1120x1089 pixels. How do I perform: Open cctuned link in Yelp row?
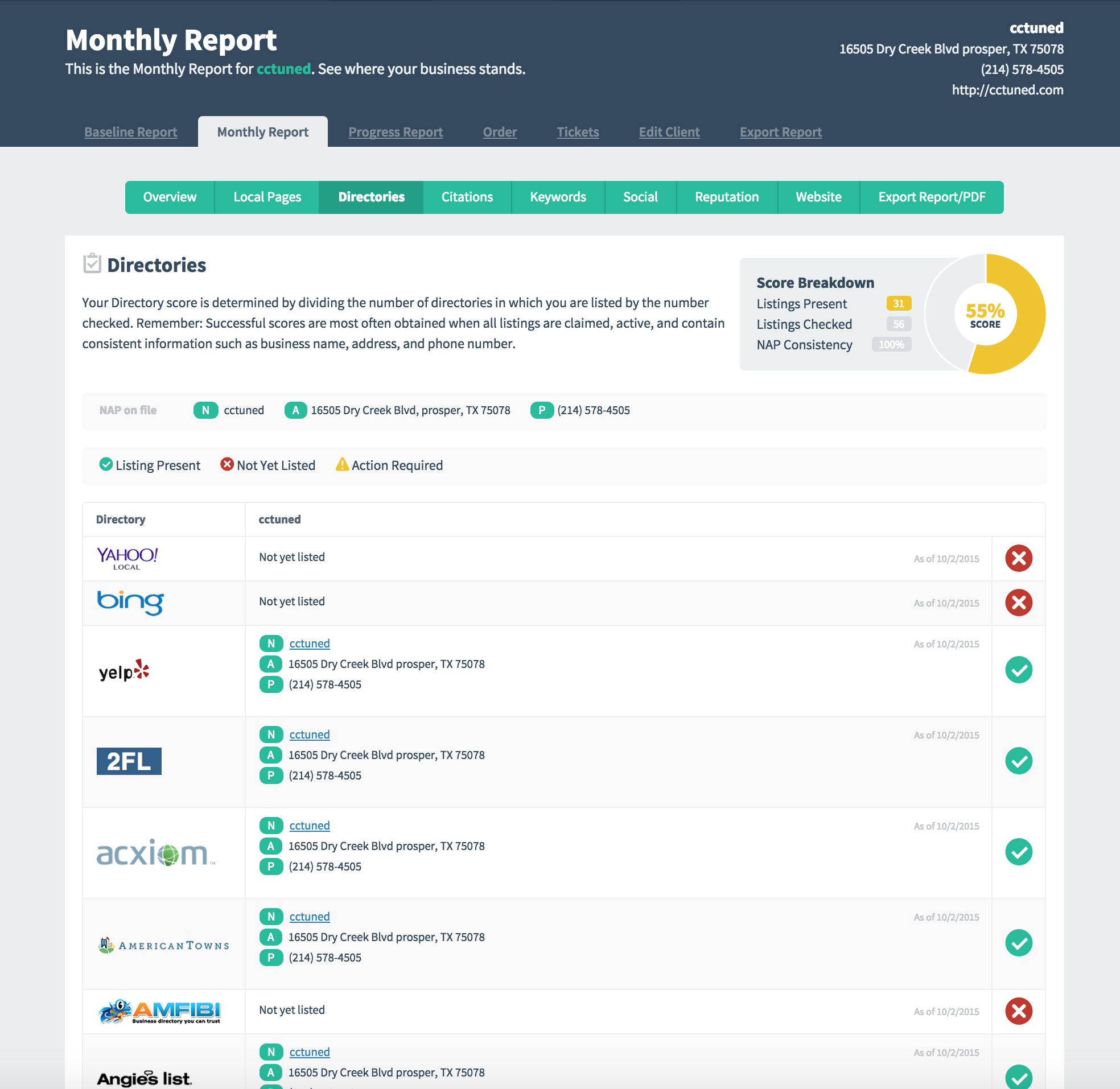point(309,643)
